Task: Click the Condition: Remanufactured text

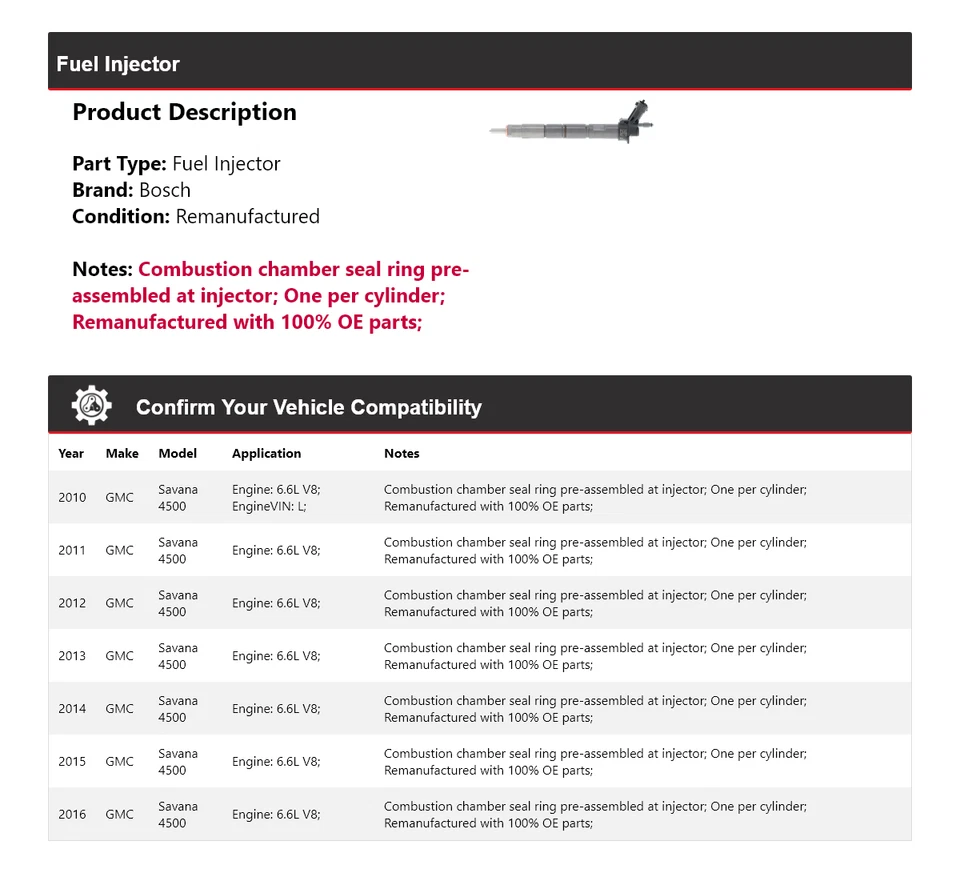Action: tap(196, 216)
